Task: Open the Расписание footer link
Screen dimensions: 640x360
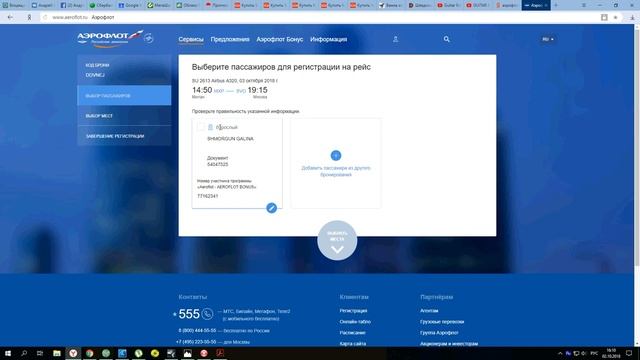Action: coord(352,333)
